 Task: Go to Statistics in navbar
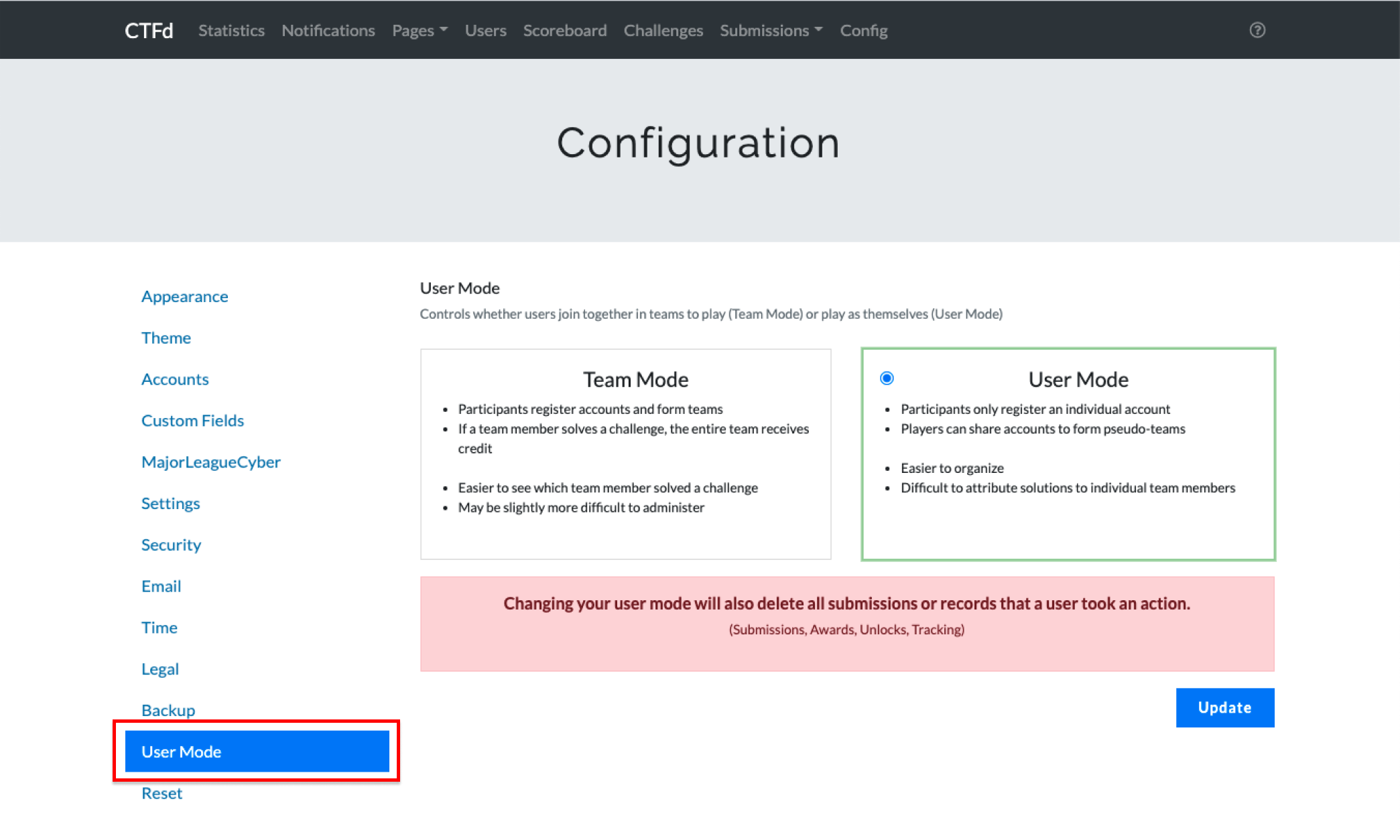pos(231,31)
